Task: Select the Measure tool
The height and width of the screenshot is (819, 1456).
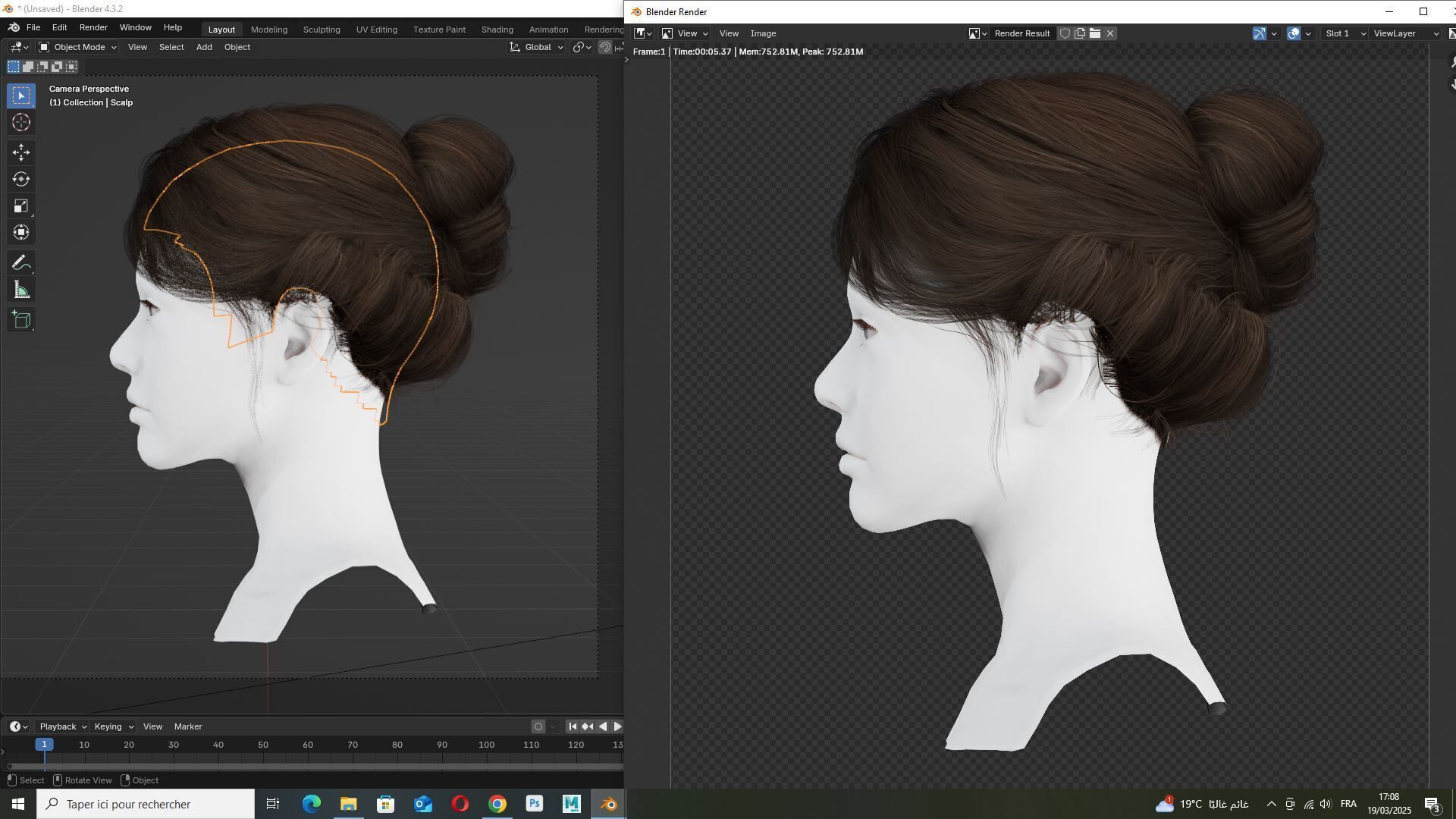Action: point(21,290)
